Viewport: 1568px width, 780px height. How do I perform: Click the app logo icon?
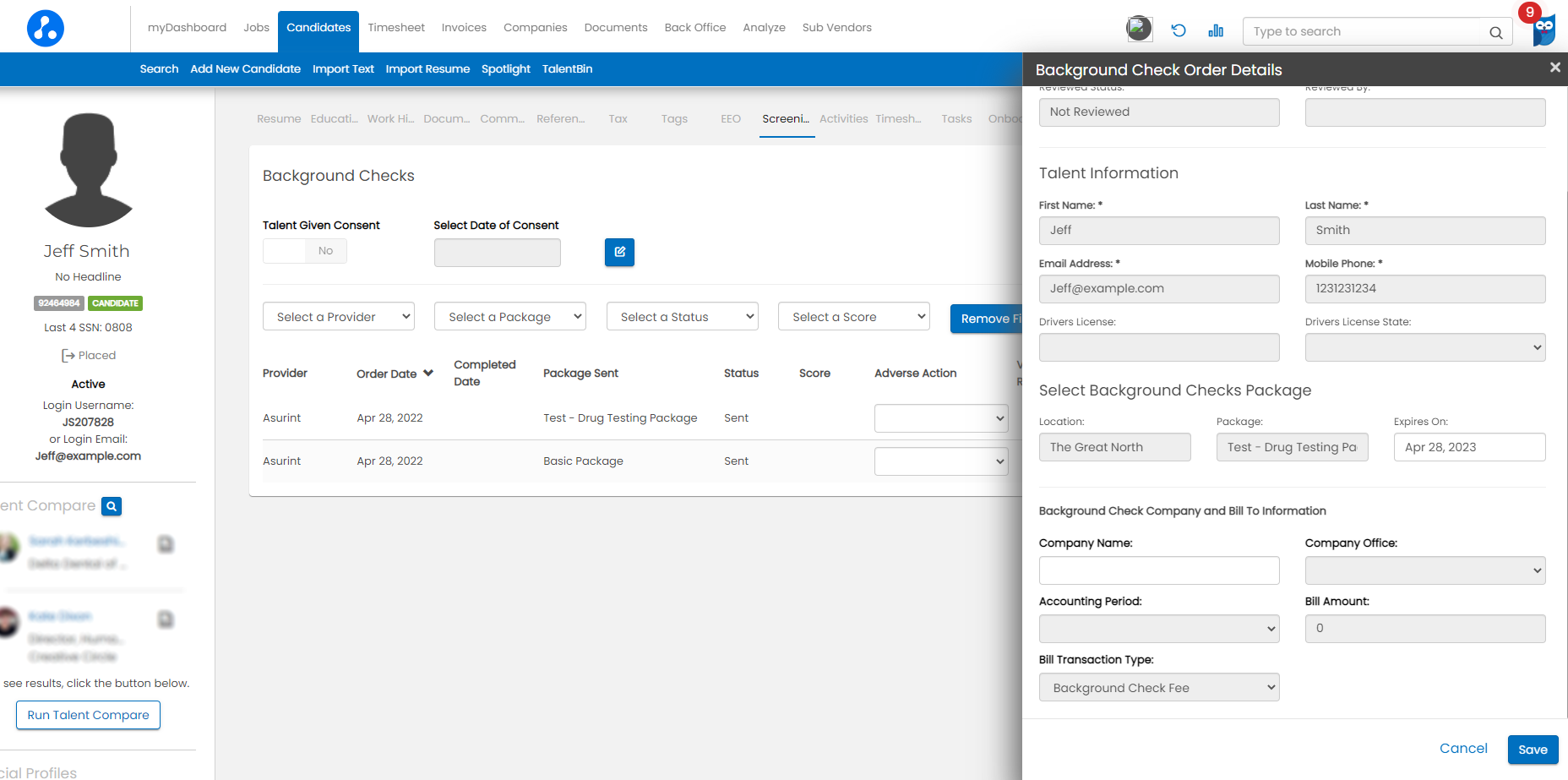[46, 28]
